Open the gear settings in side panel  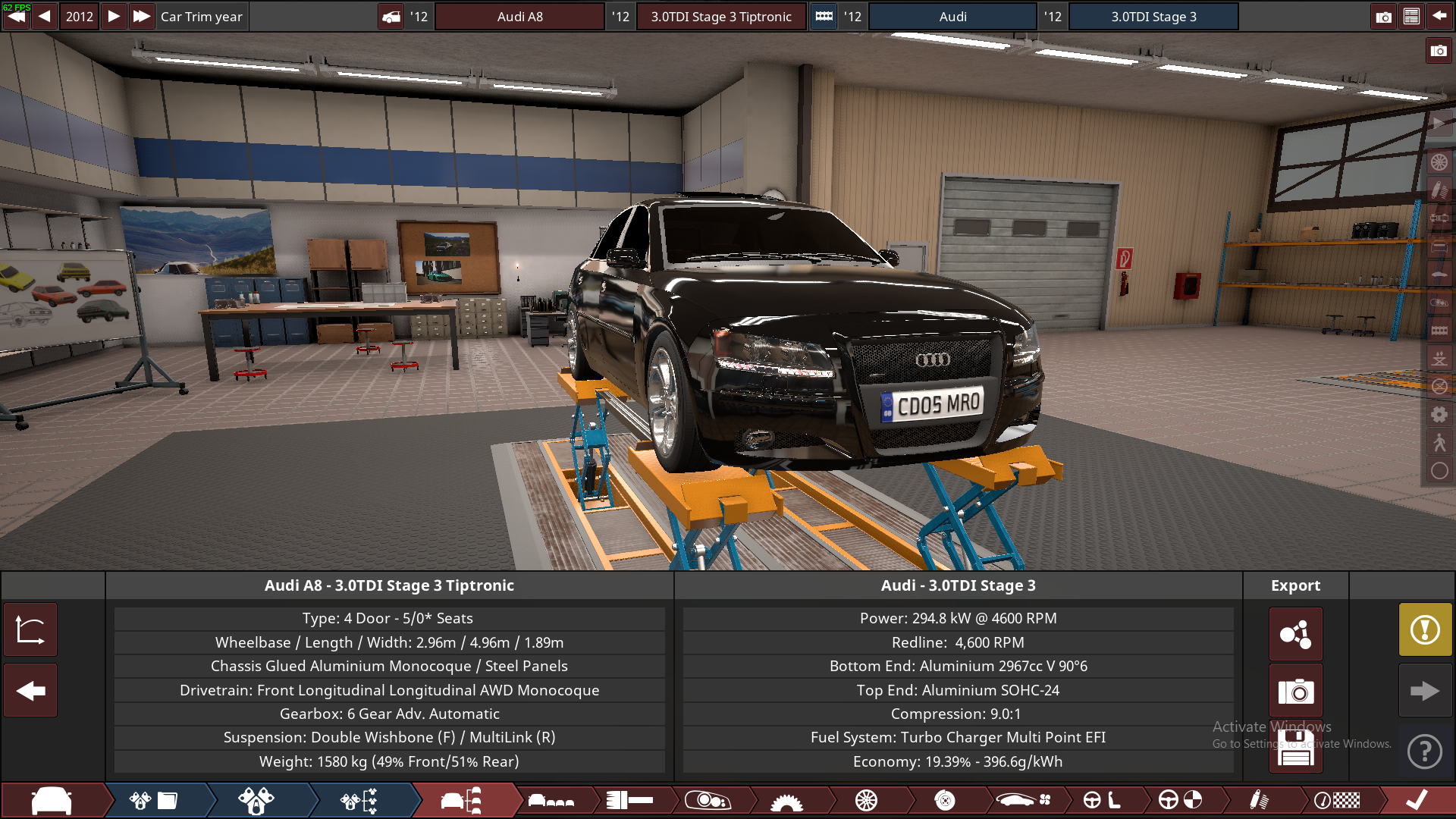[1439, 415]
